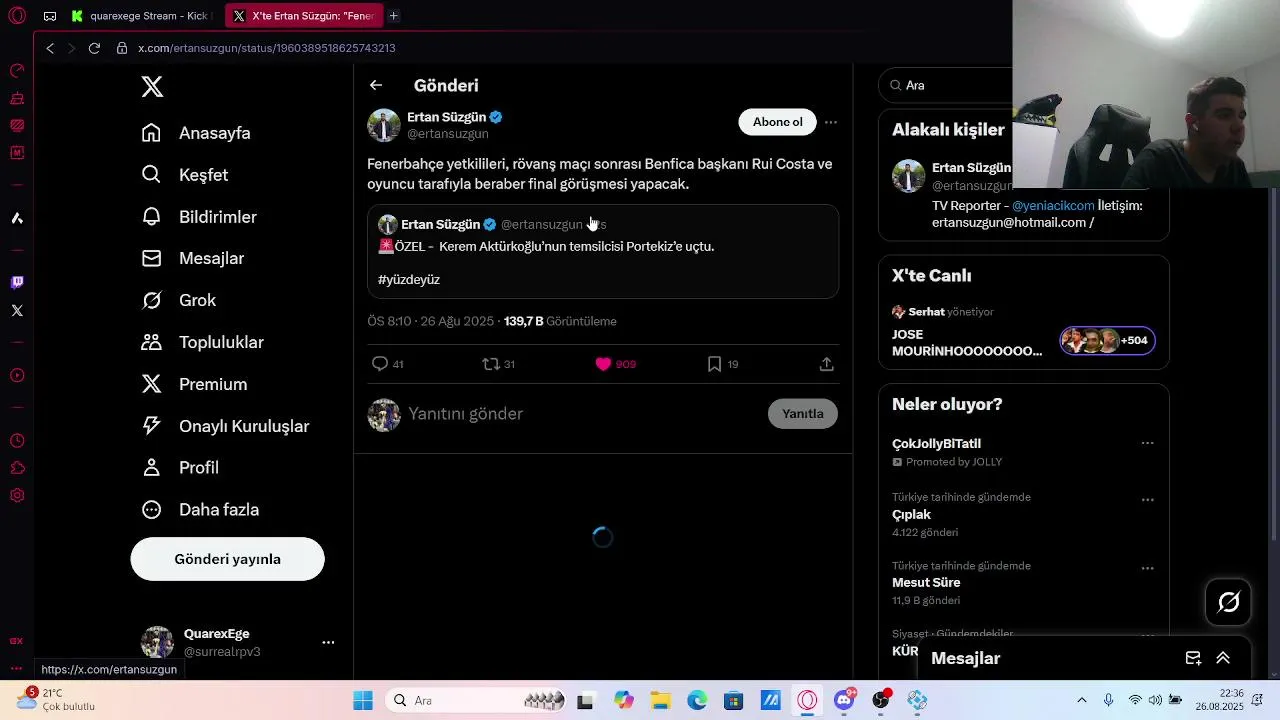Click the share post icon
This screenshot has height=720, width=1280.
(826, 364)
